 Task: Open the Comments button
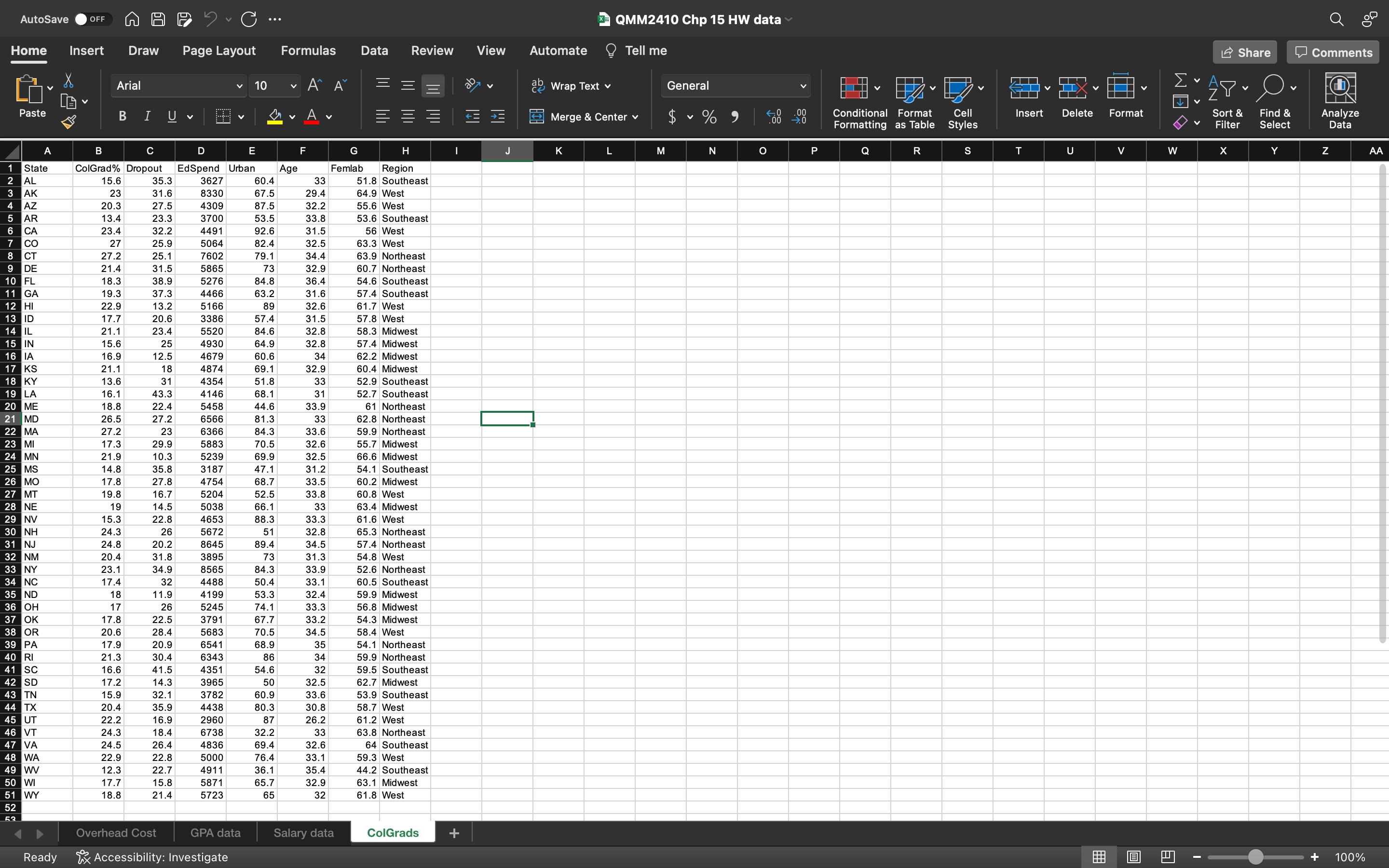click(x=1333, y=52)
